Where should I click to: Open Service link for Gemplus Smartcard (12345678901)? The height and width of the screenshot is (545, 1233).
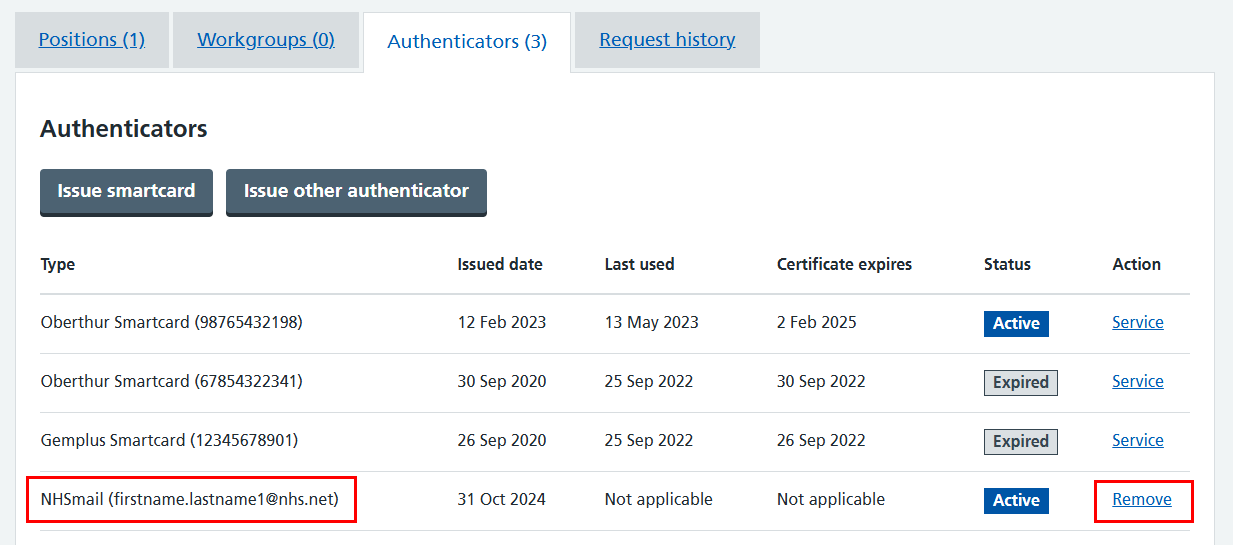click(1138, 440)
